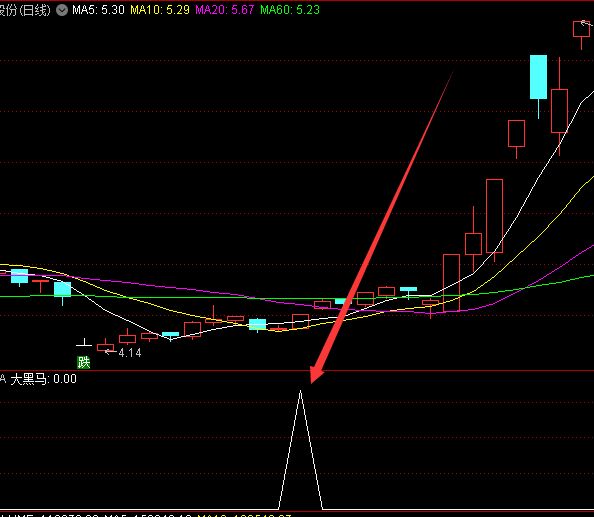
Task: Click the green 跌 badge icon
Action: [84, 362]
